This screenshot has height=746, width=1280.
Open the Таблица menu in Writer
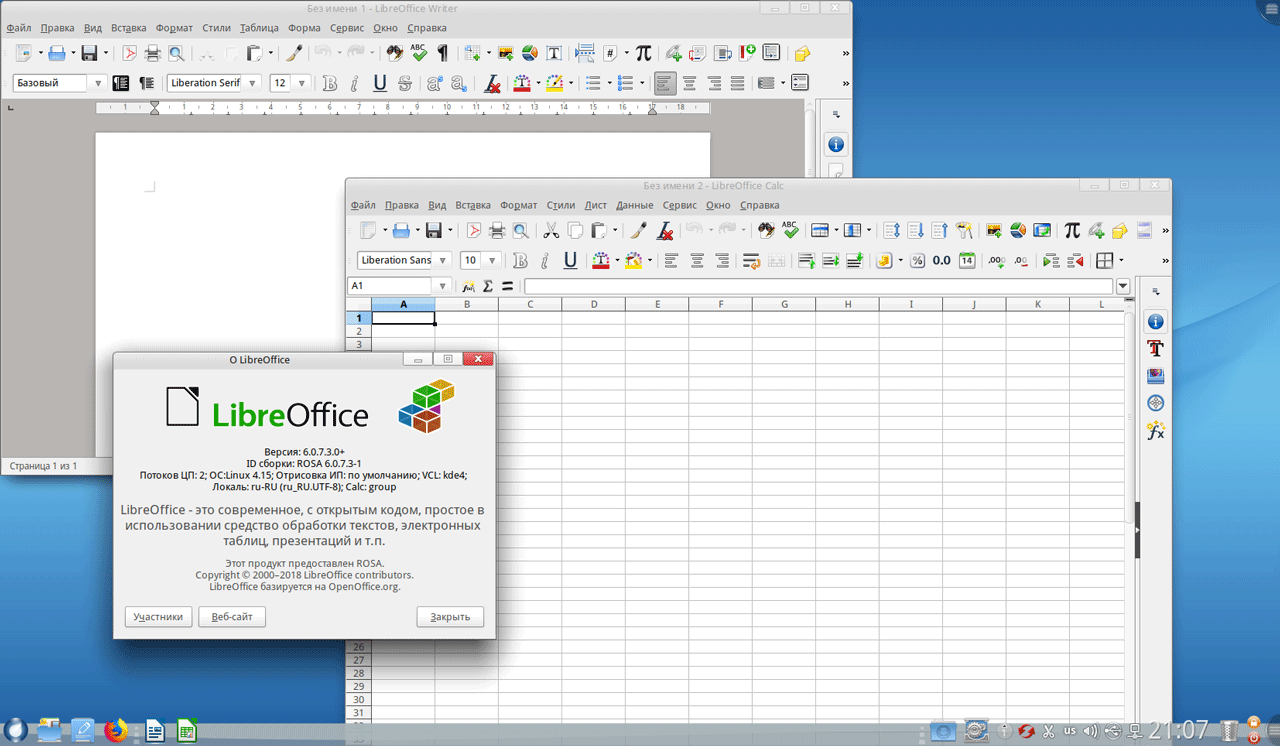pos(259,28)
